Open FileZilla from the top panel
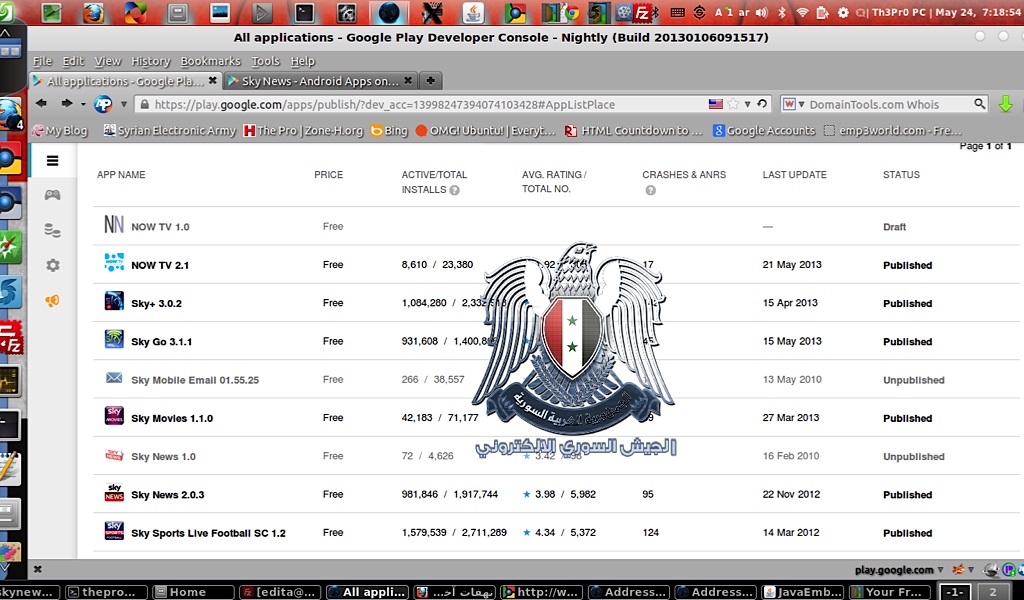Screen dimensions: 1024x600 [643, 12]
